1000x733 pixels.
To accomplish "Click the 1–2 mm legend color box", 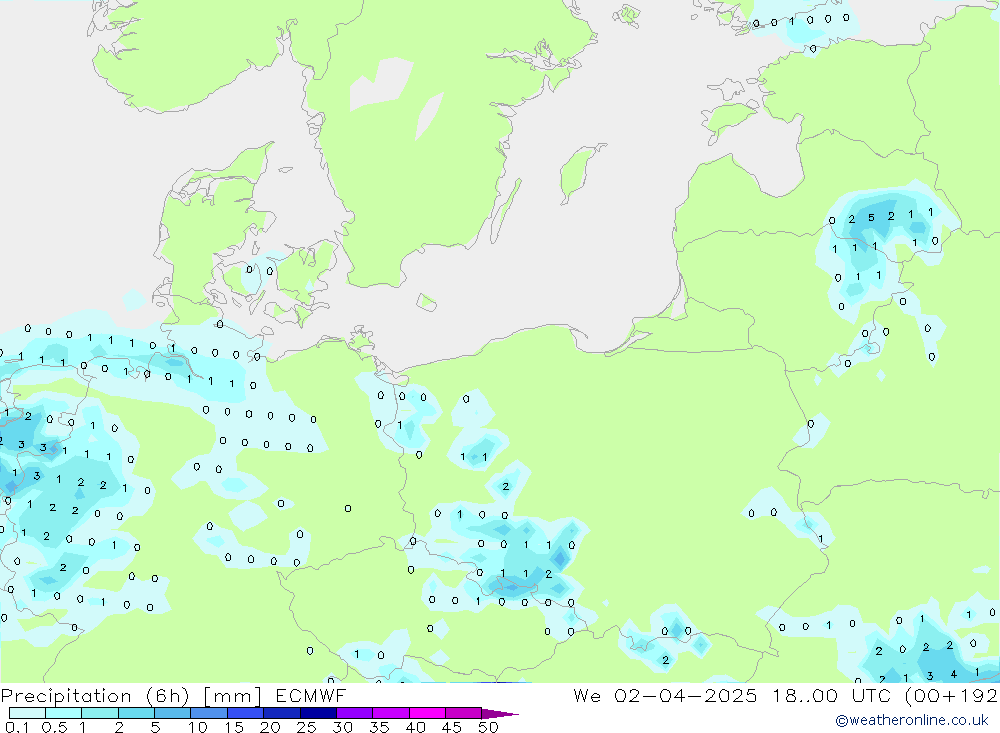I will pyautogui.click(x=100, y=713).
